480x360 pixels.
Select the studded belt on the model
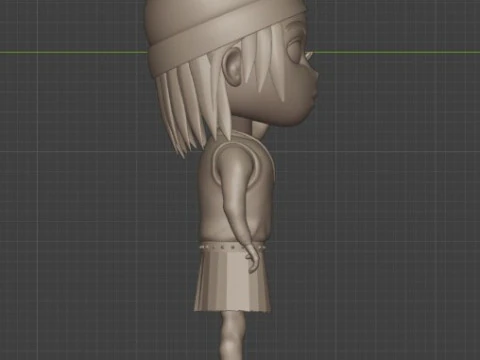click(x=232, y=248)
